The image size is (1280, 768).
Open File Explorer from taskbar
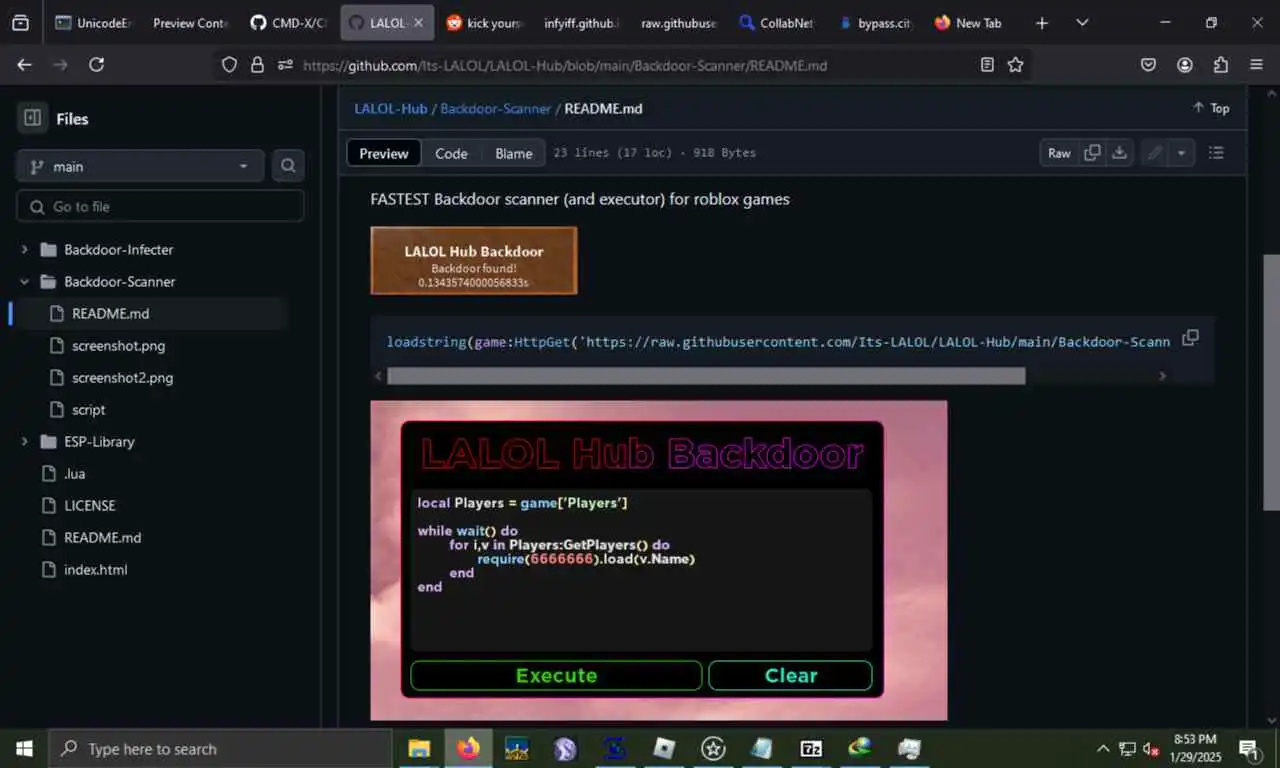(419, 748)
